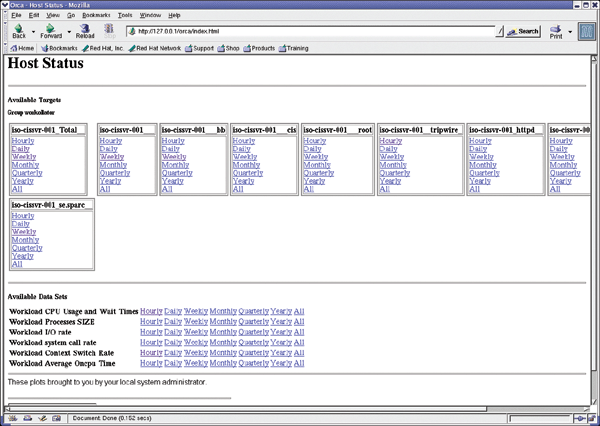Open the URL bar history dropdown
The height and width of the screenshot is (426, 600).
500,31
